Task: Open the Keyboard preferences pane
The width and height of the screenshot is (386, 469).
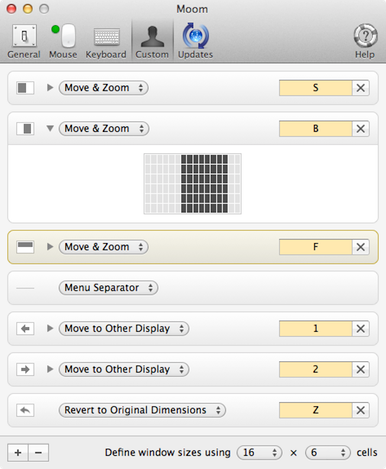Action: point(106,41)
